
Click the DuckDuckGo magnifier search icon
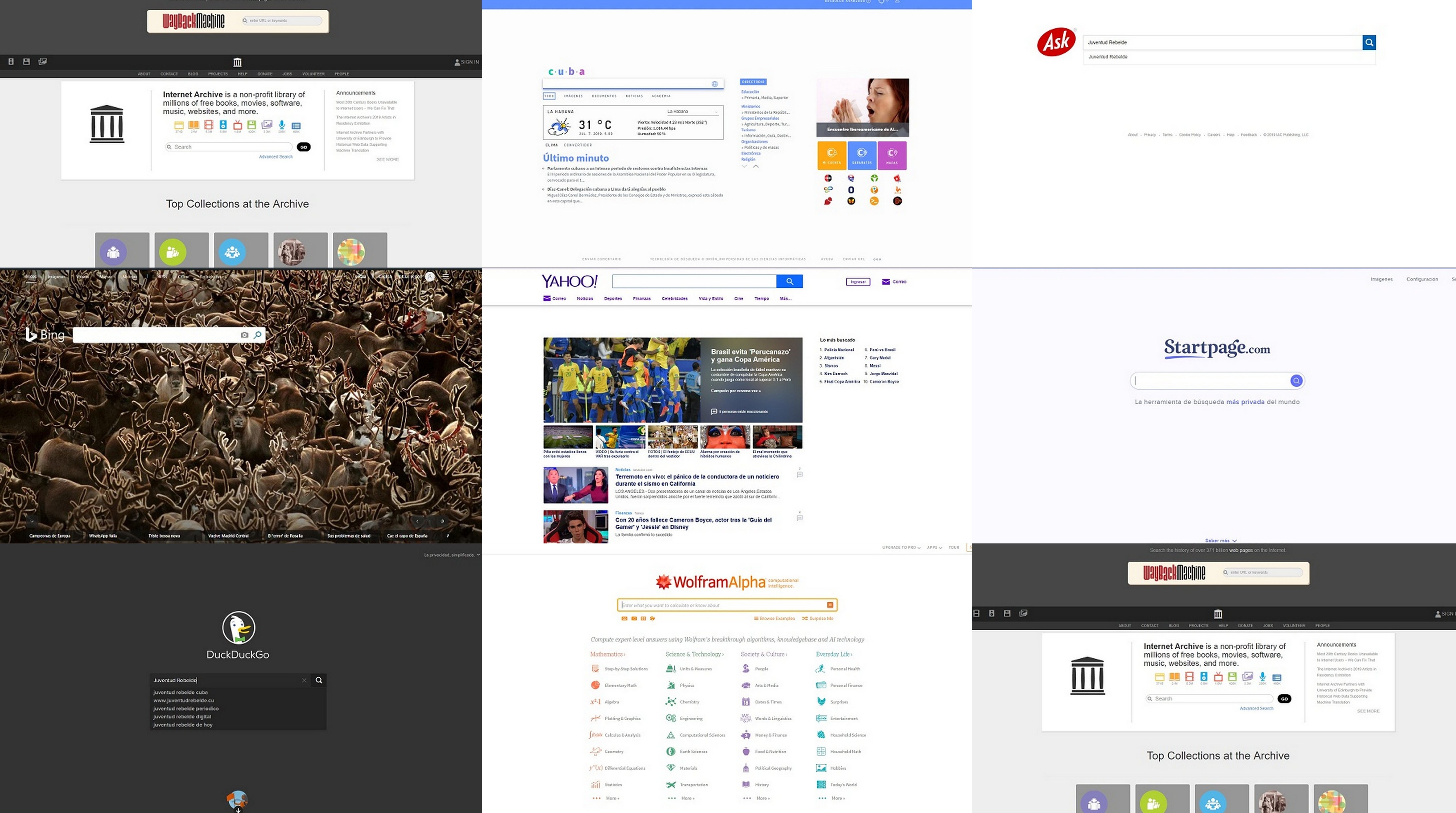[319, 680]
